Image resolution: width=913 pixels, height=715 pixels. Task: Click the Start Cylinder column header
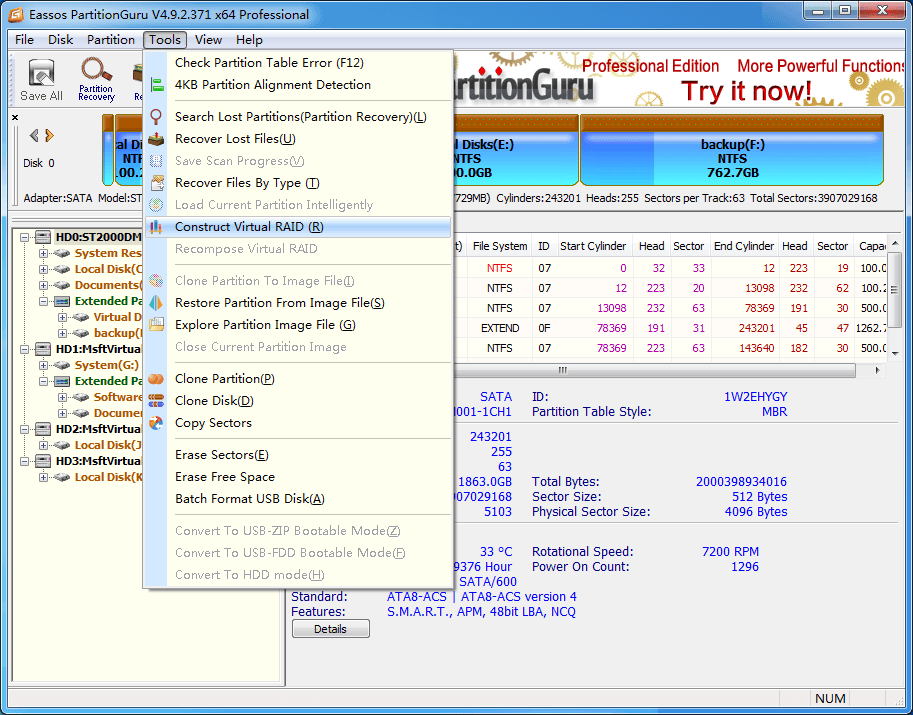[x=593, y=246]
